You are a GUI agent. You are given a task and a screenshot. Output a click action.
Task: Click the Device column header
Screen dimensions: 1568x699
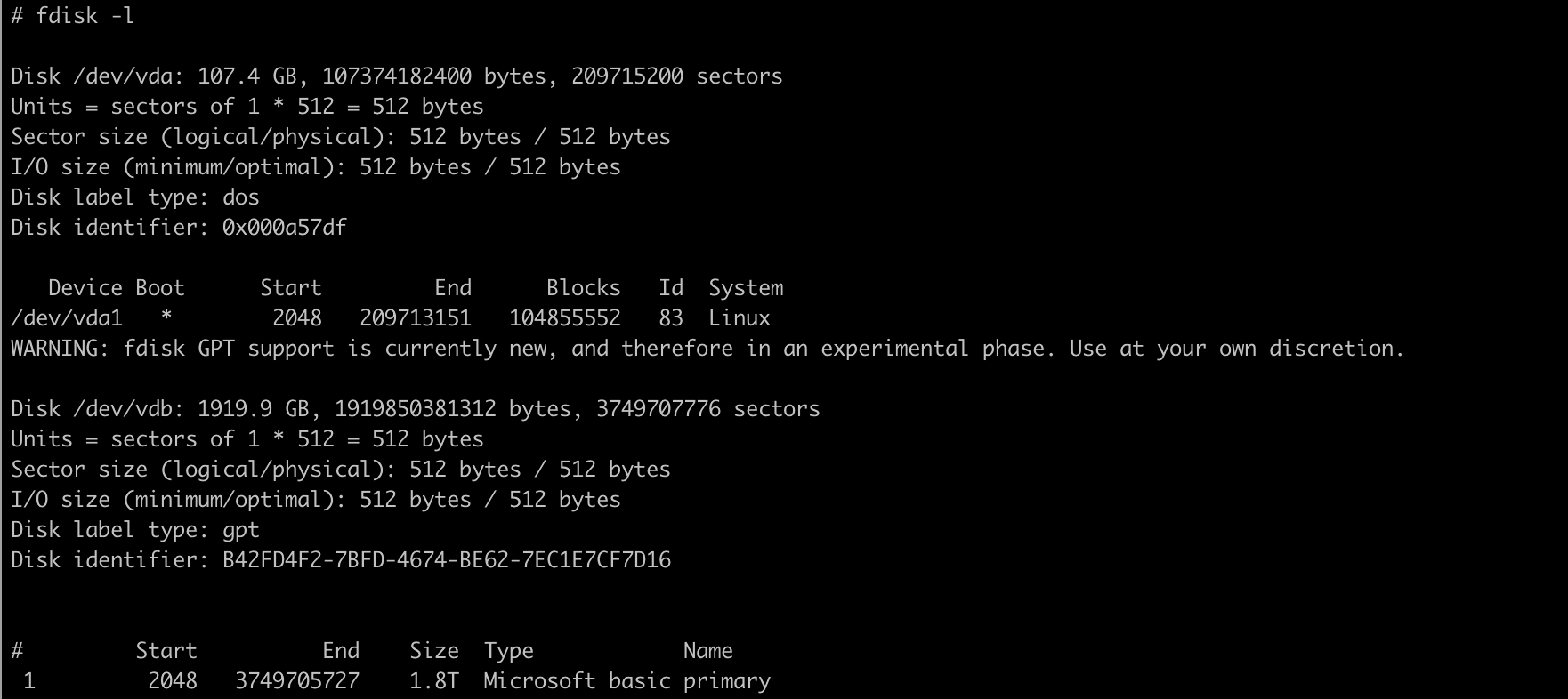point(85,288)
